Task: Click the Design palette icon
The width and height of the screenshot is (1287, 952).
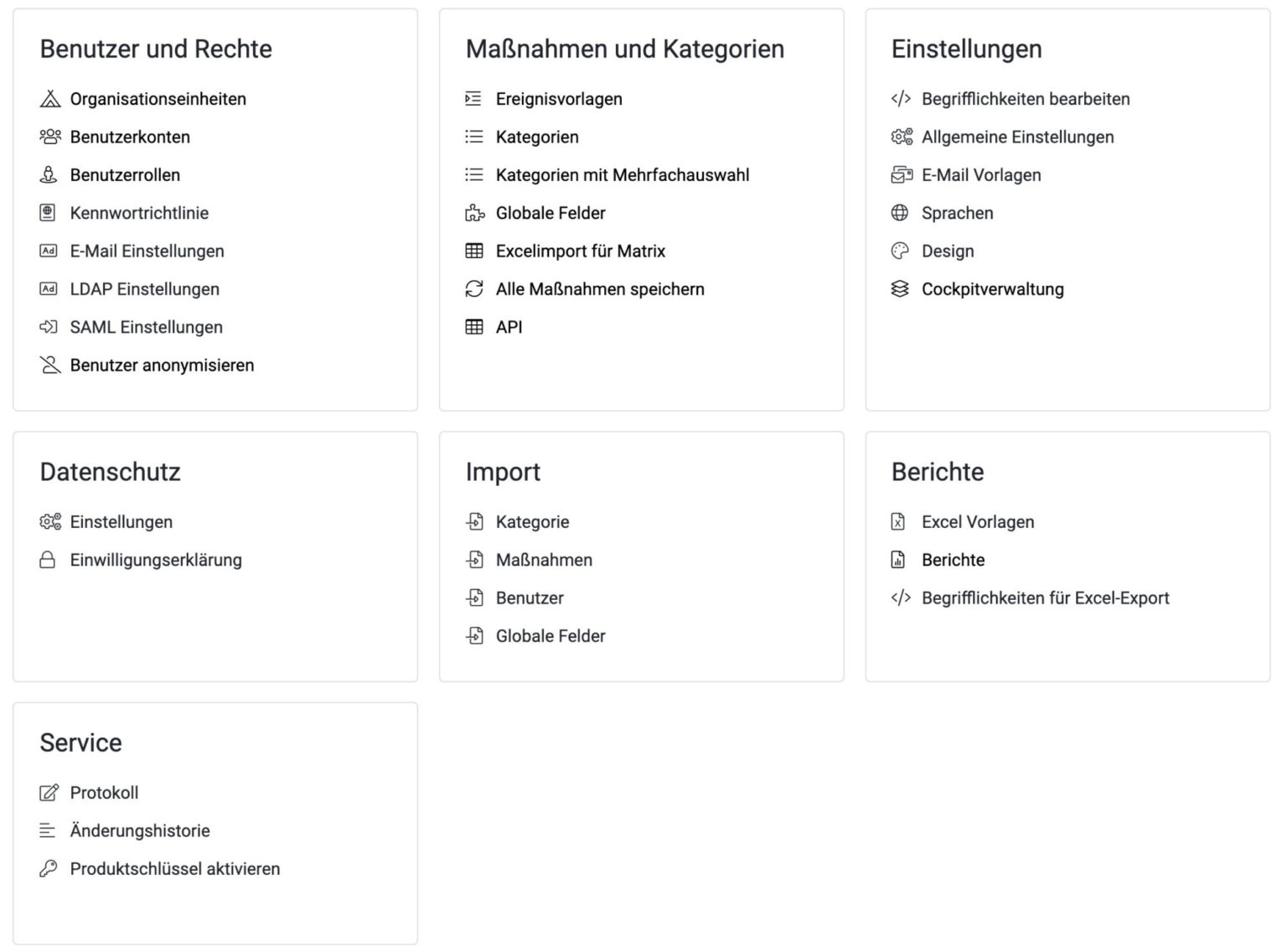Action: pos(900,251)
